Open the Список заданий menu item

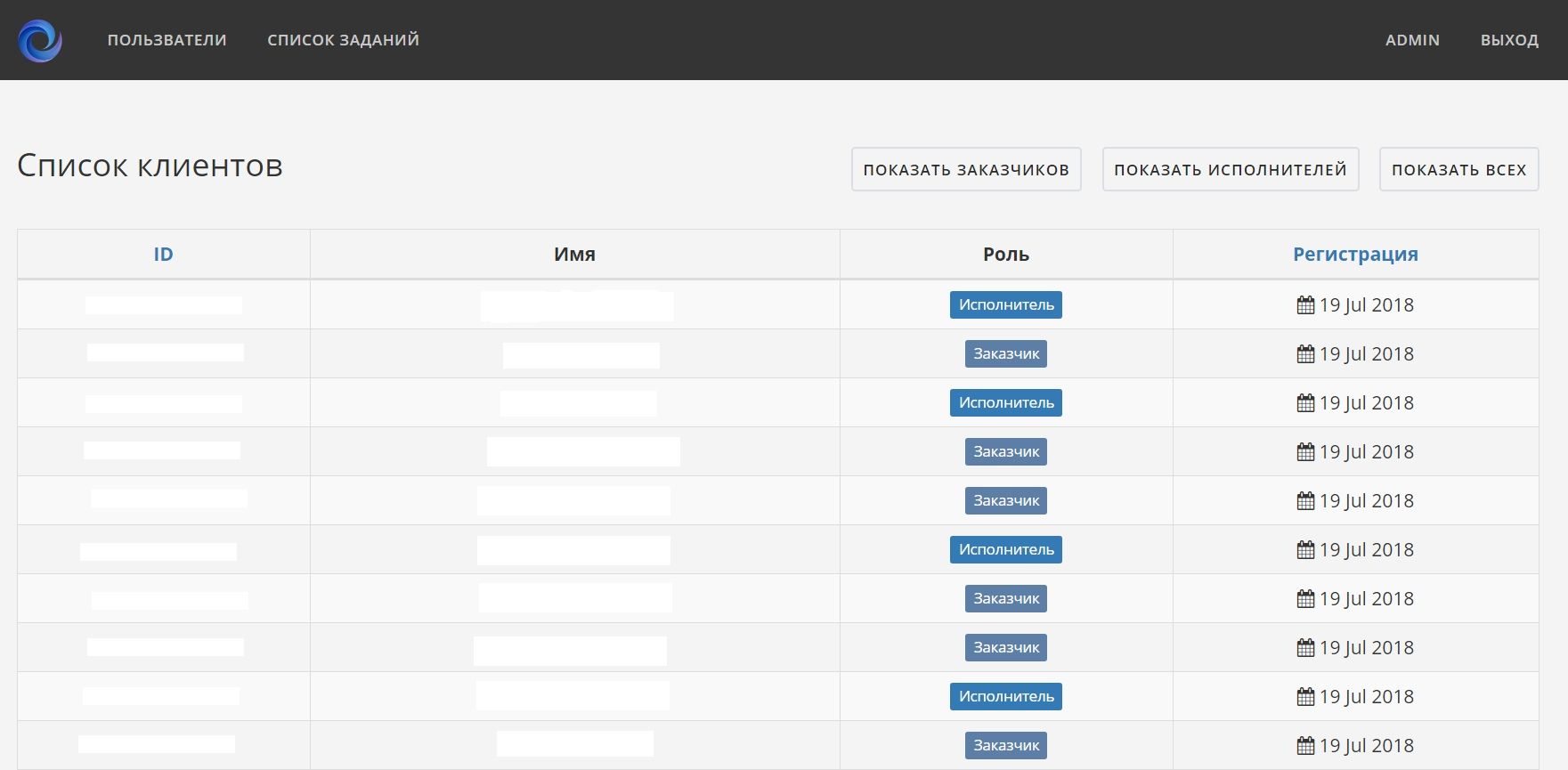point(343,40)
